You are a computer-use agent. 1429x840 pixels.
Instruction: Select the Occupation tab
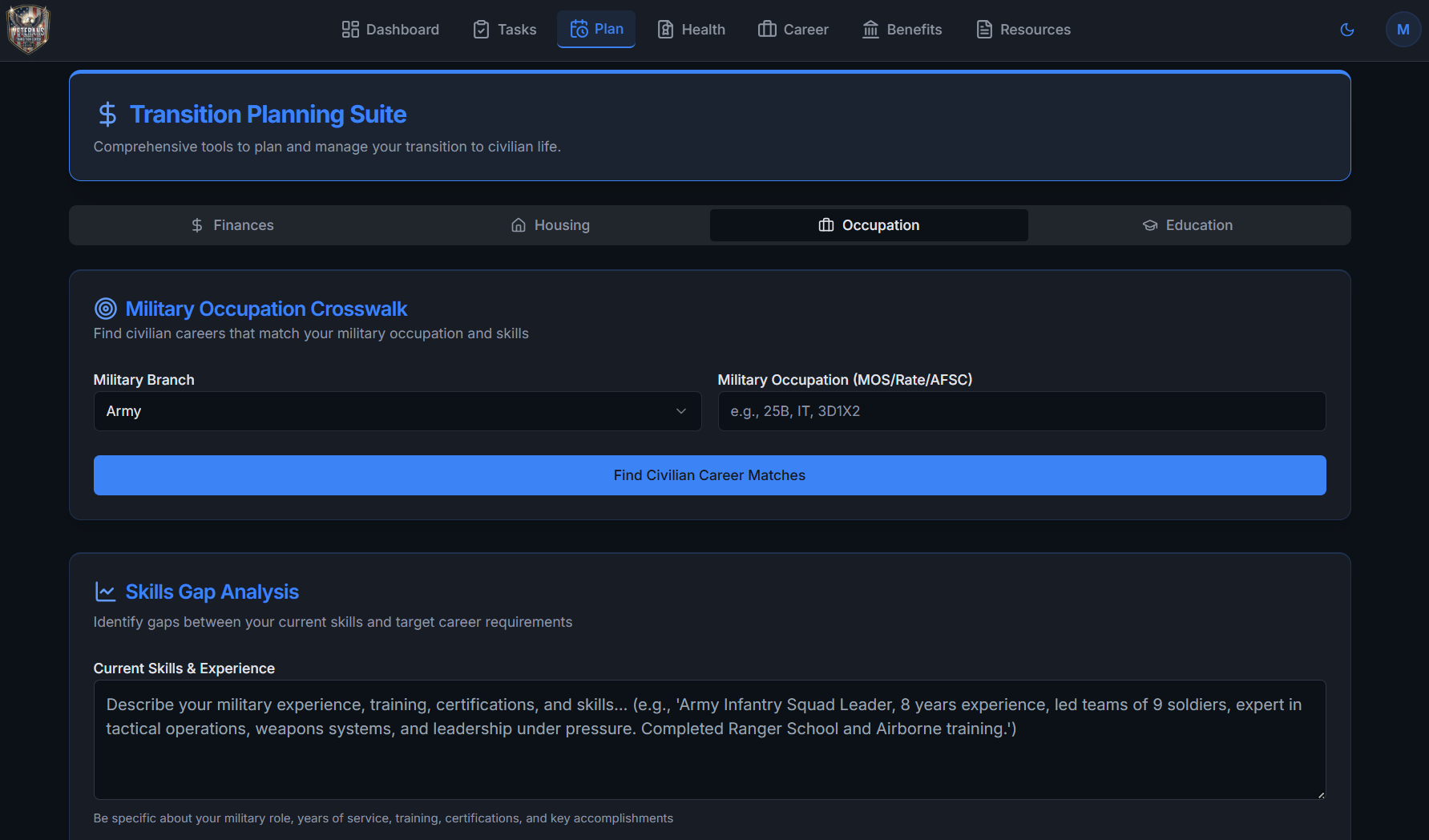click(869, 225)
